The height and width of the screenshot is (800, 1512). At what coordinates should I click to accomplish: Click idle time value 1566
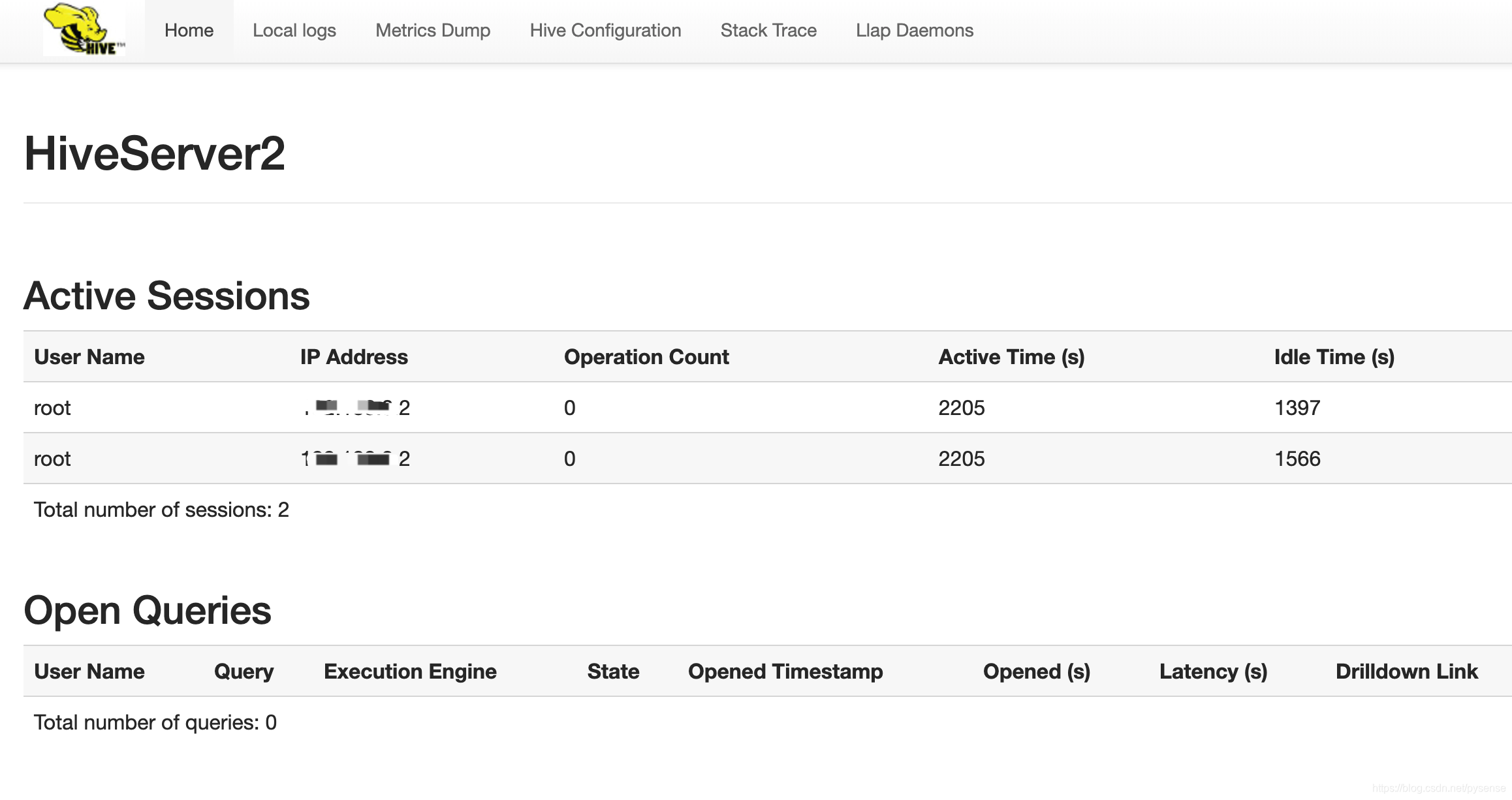coord(1297,459)
